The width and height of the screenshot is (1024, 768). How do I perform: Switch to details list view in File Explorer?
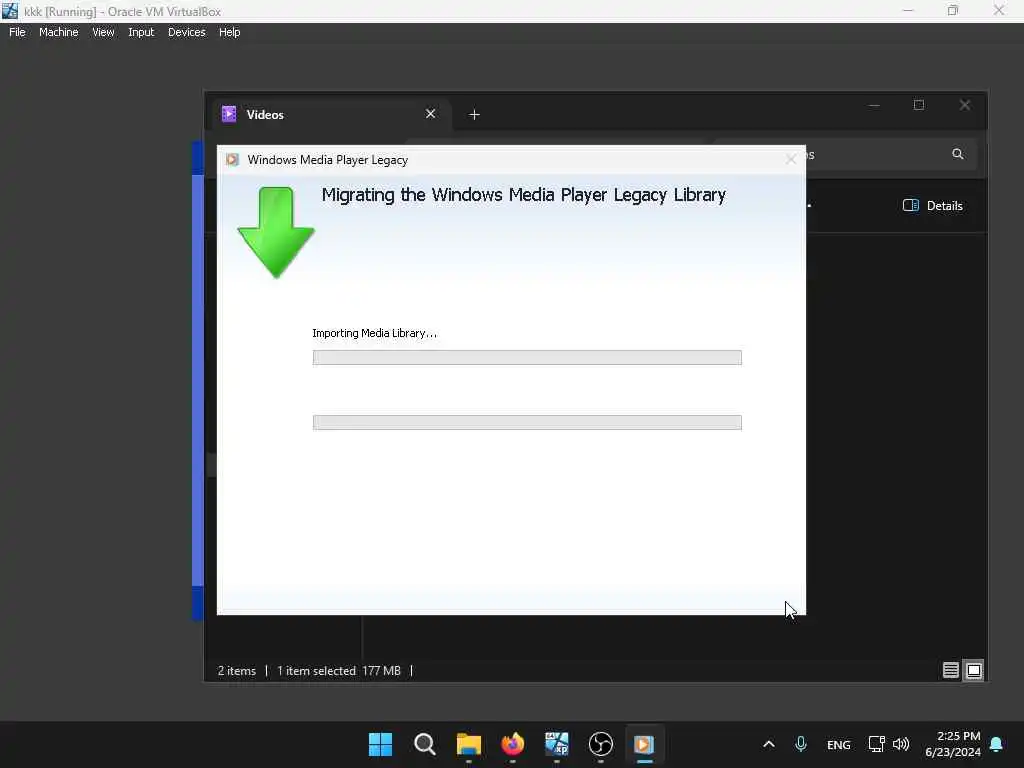950,670
